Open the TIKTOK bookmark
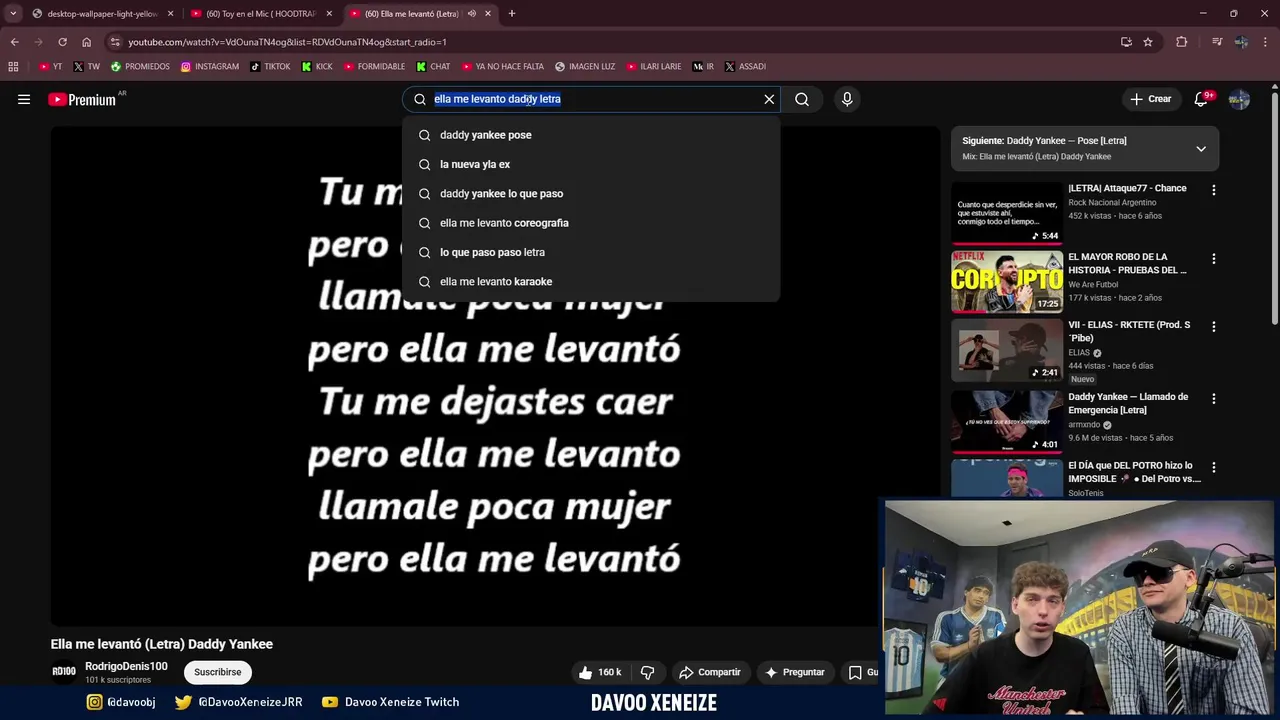The width and height of the screenshot is (1280, 720). 270,67
